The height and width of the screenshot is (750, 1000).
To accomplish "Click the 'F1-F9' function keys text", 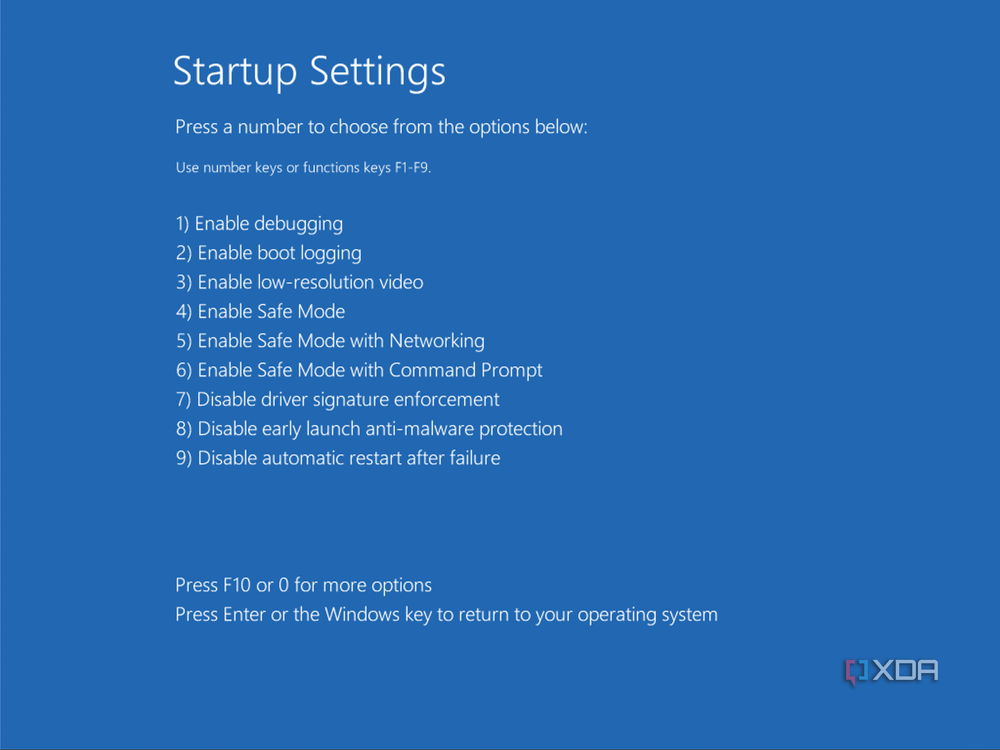I will (x=411, y=168).
